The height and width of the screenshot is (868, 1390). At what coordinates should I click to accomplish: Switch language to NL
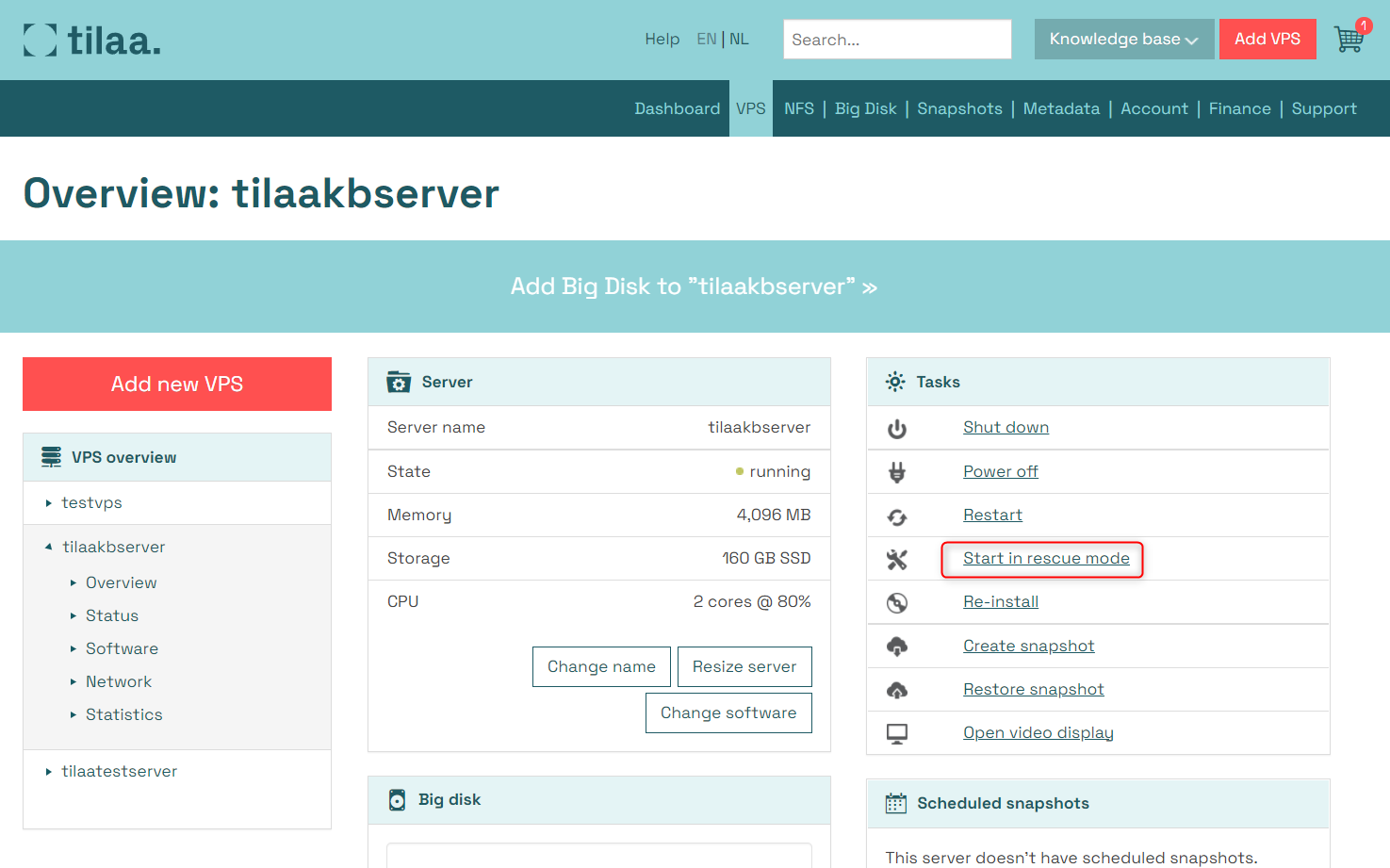[x=740, y=39]
